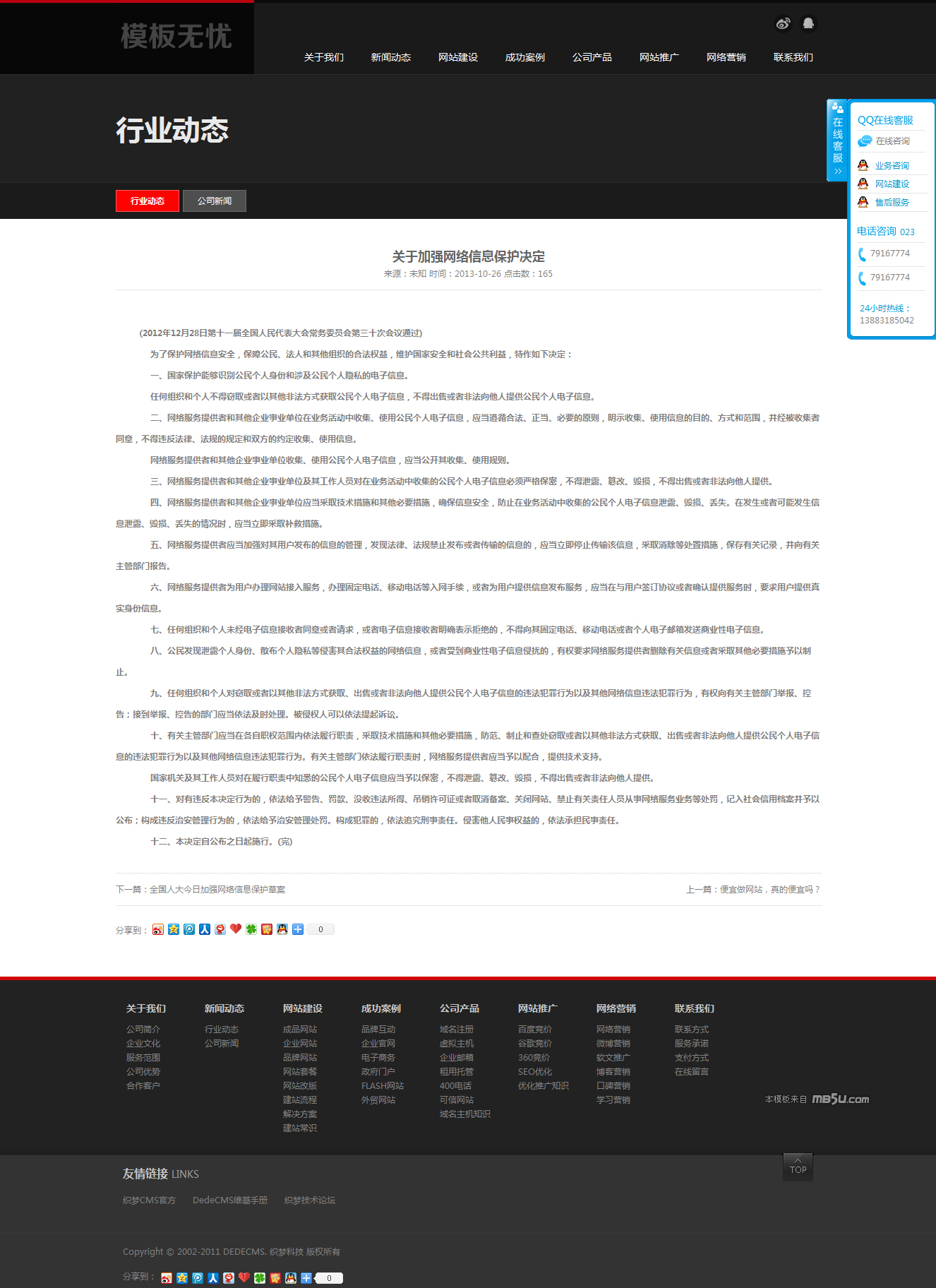Image resolution: width=936 pixels, height=1288 pixels.
Task: Share via QQ penguin icon in the page footer
Action: pos(291,1277)
